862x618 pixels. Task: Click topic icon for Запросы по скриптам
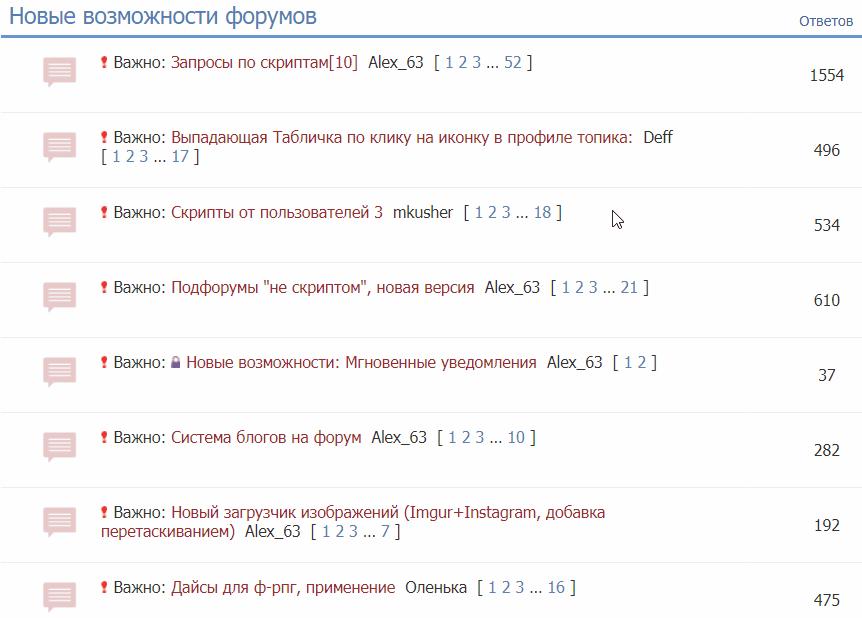(x=59, y=71)
